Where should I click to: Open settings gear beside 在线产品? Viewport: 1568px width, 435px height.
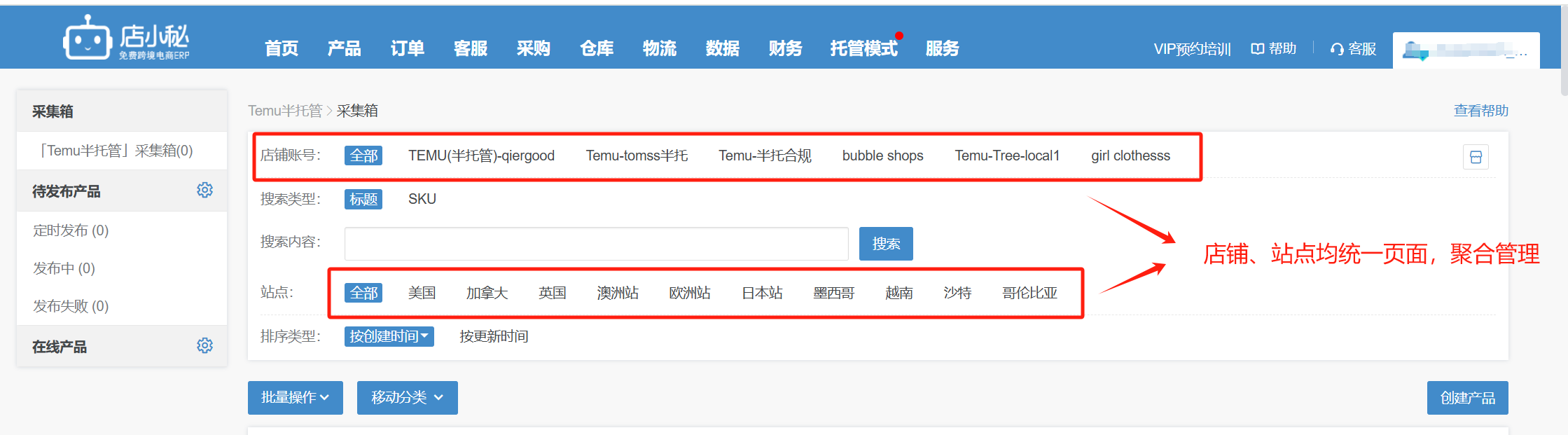(x=204, y=345)
